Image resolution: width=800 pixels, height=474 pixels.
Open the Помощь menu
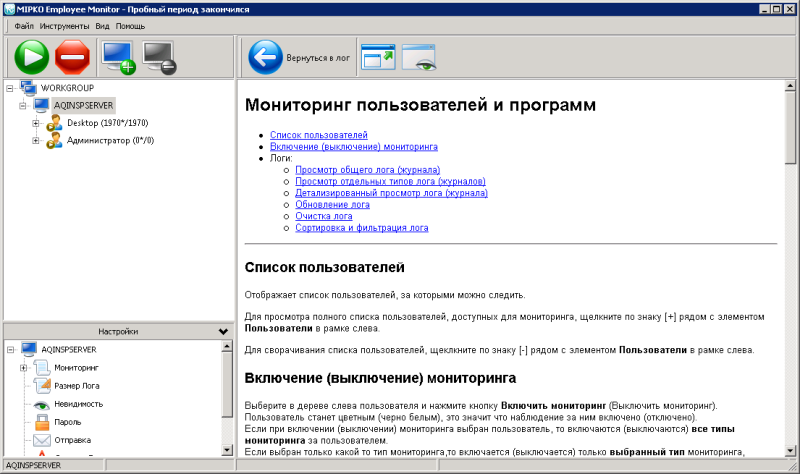[x=130, y=26]
